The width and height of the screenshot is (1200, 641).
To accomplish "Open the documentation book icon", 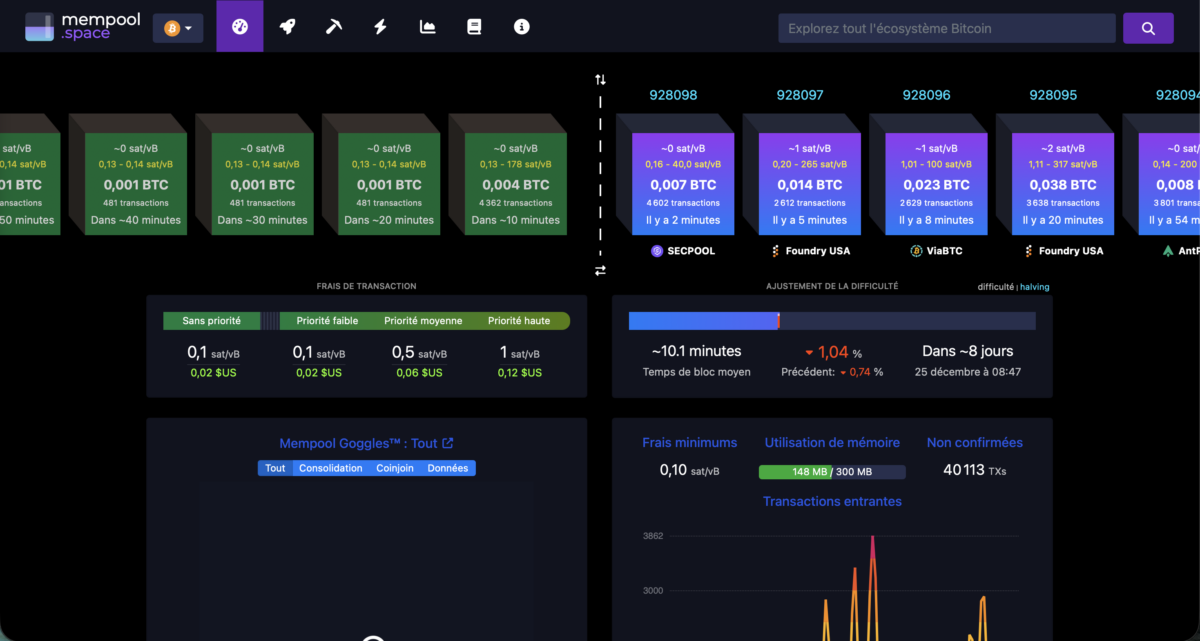I will click(x=474, y=27).
